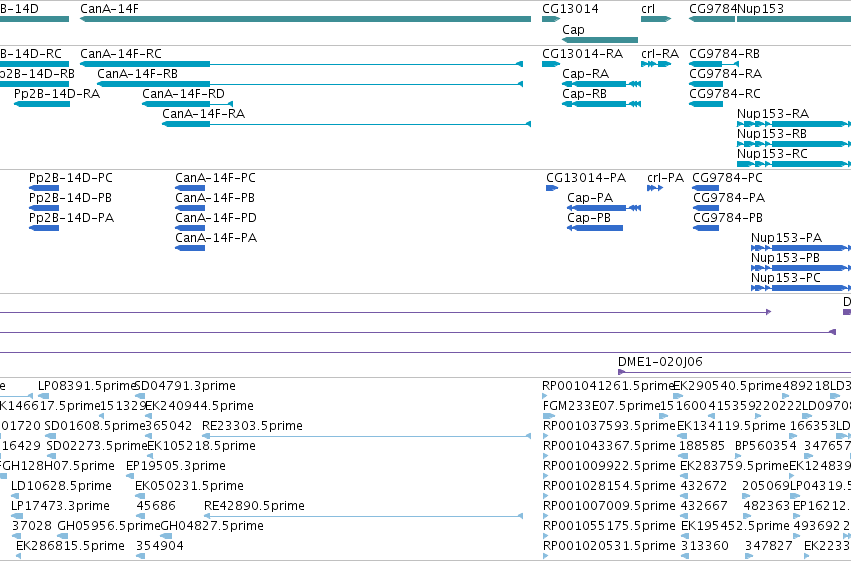851x561 pixels.
Task: Click the RP001007009.5prime EST label
Action: (x=609, y=506)
